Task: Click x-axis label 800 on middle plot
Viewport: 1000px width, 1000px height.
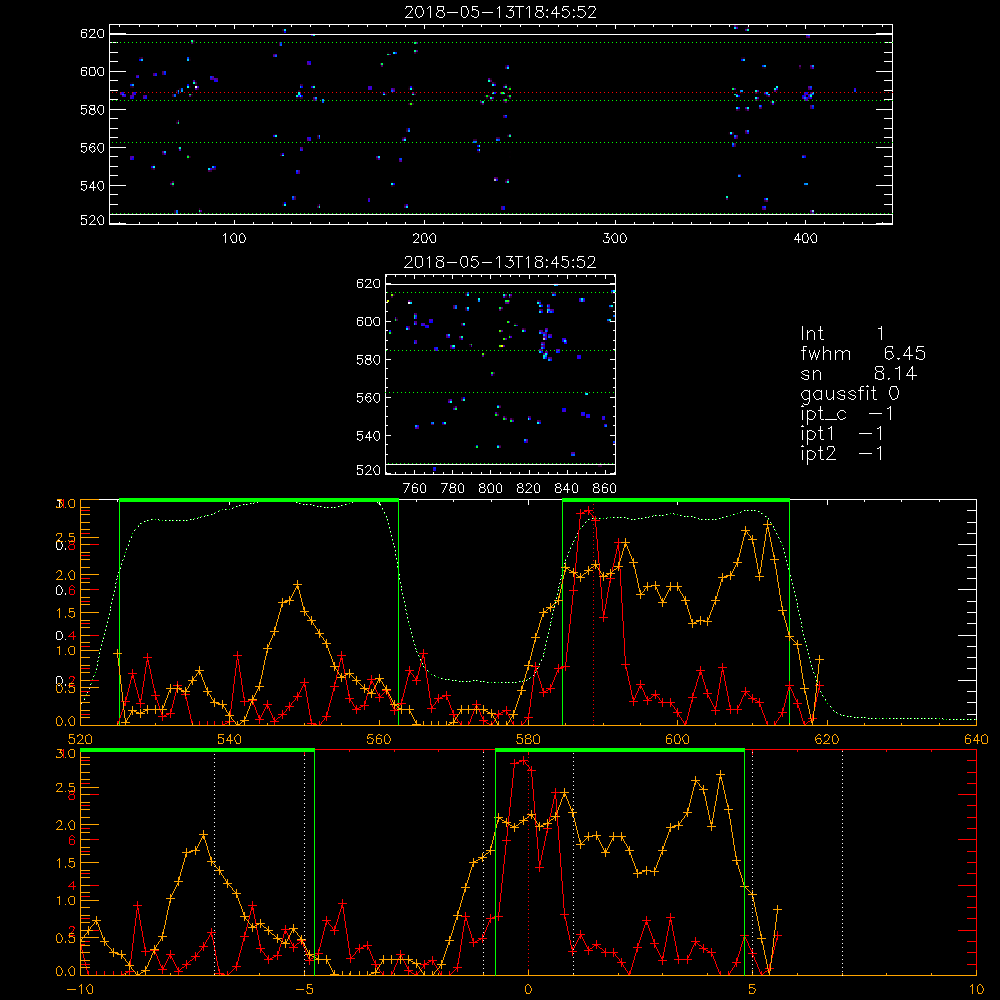Action: click(490, 489)
